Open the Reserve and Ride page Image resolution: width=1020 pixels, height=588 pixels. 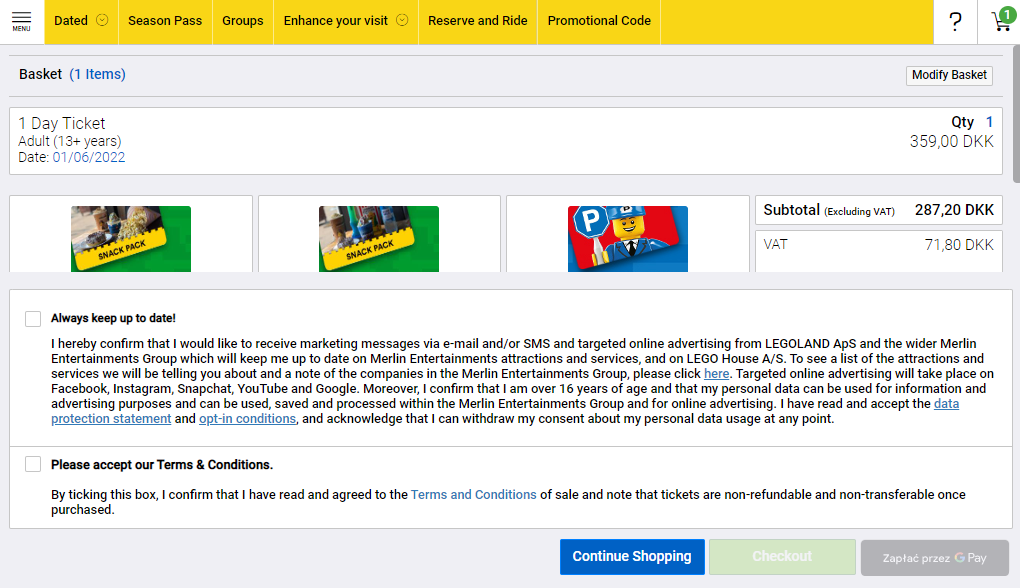click(477, 21)
